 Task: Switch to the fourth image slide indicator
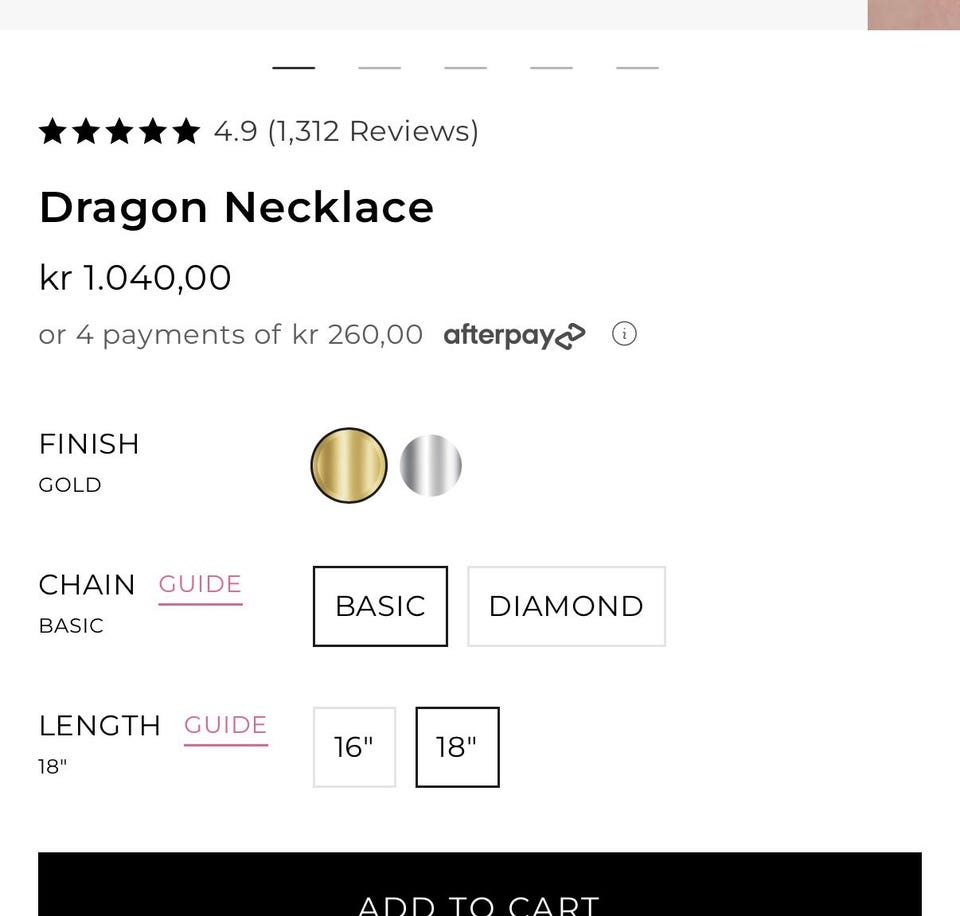pos(552,68)
